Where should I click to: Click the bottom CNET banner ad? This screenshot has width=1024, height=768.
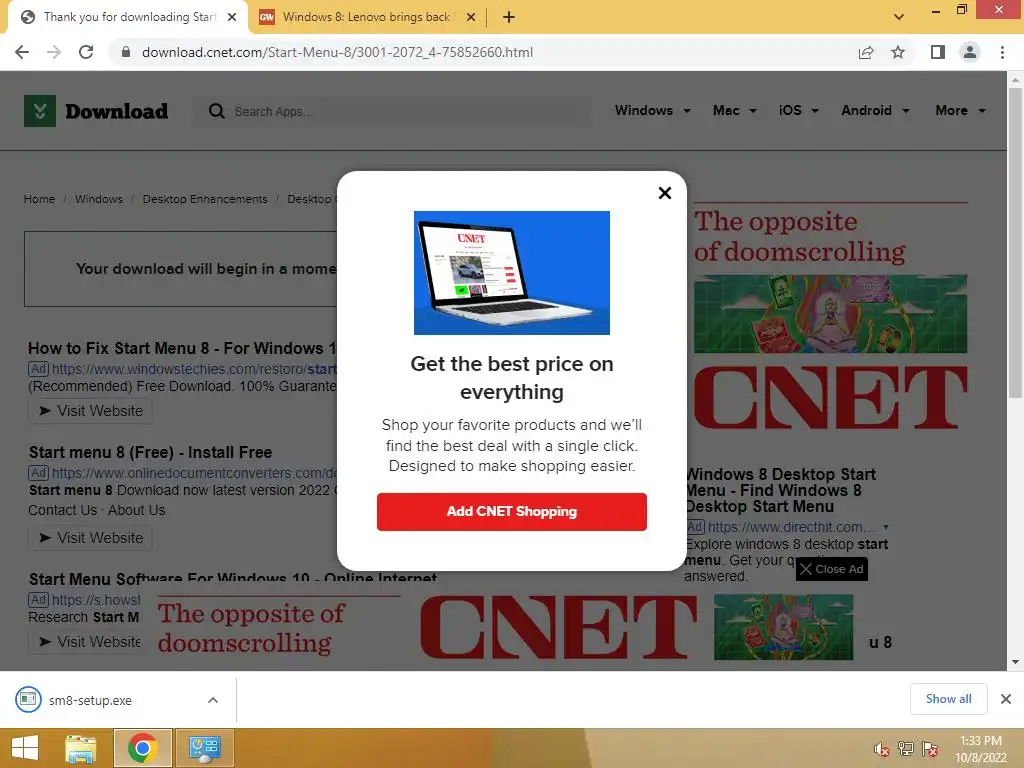point(505,627)
